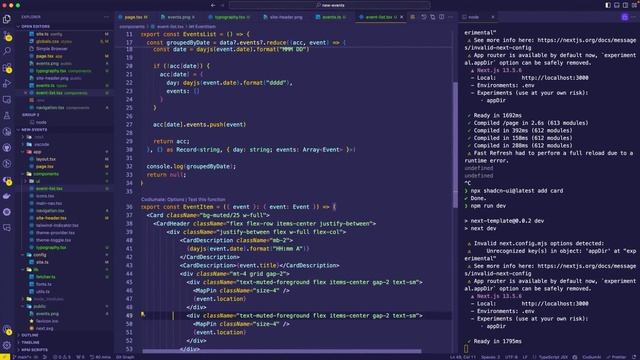Open the Testing flask icon
This screenshot has height=360, width=640.
coord(7,116)
